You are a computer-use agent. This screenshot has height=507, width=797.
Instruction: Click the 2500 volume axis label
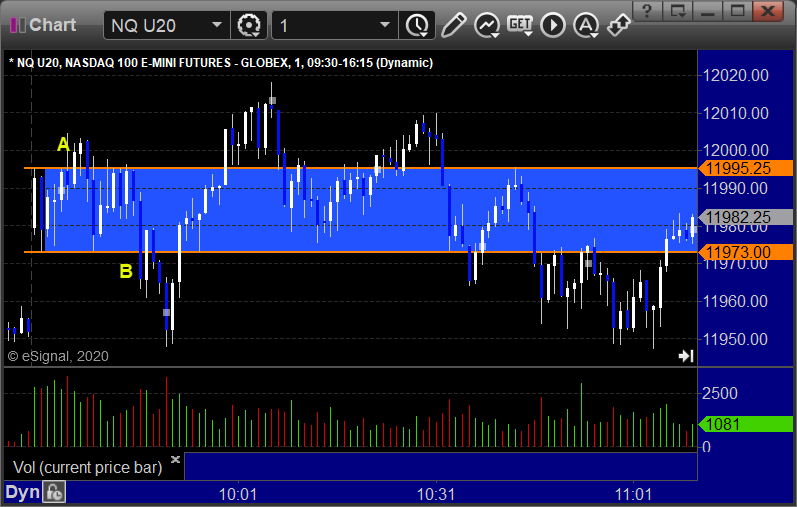(x=720, y=393)
